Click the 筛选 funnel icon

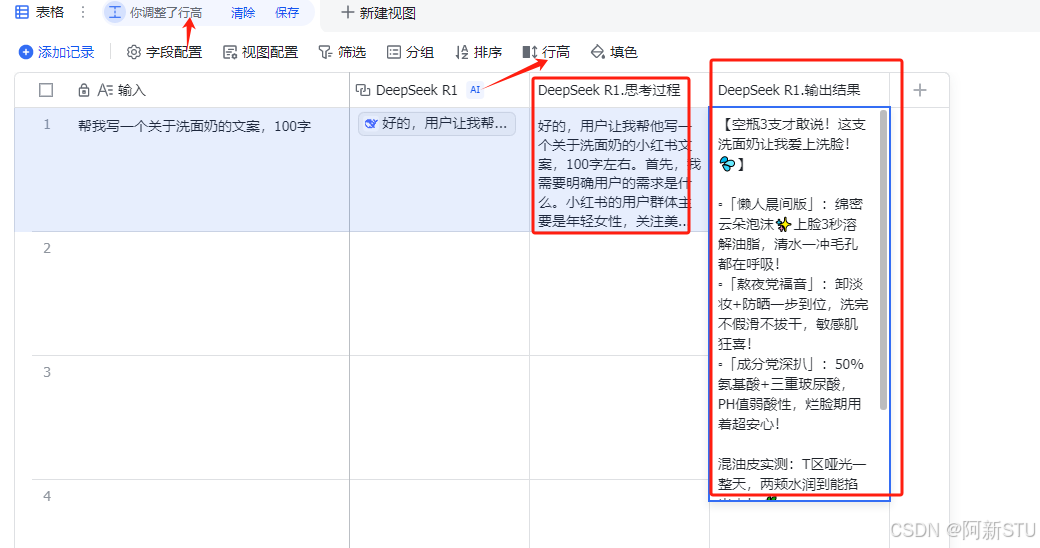(x=325, y=52)
